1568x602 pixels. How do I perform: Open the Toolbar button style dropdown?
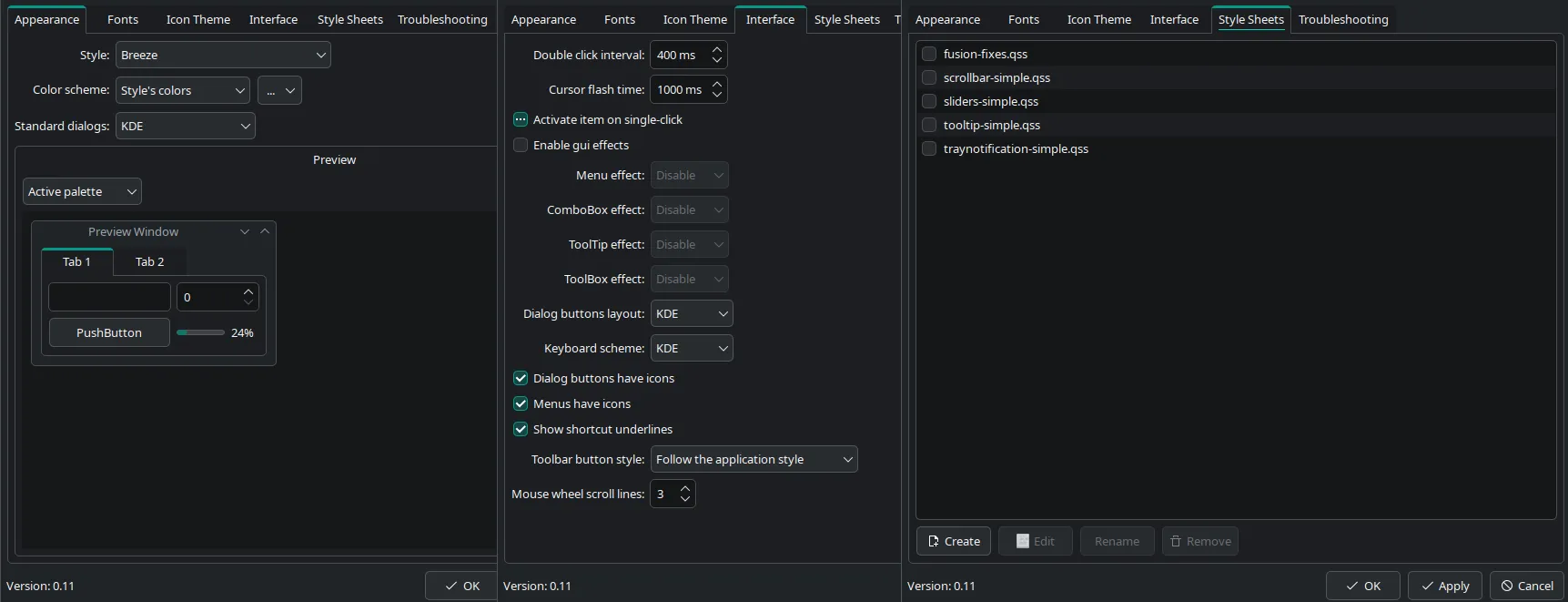pos(754,459)
